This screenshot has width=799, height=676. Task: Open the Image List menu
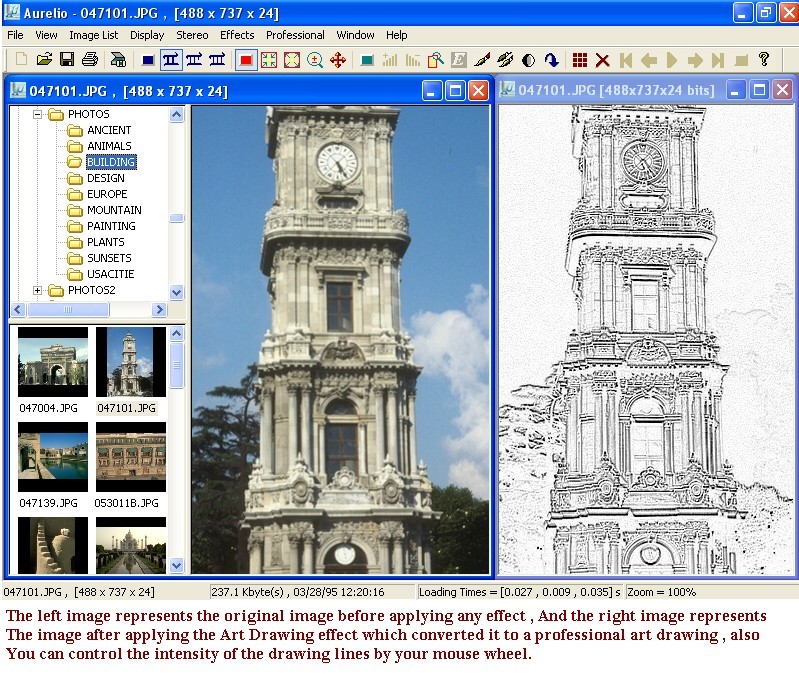click(x=94, y=35)
